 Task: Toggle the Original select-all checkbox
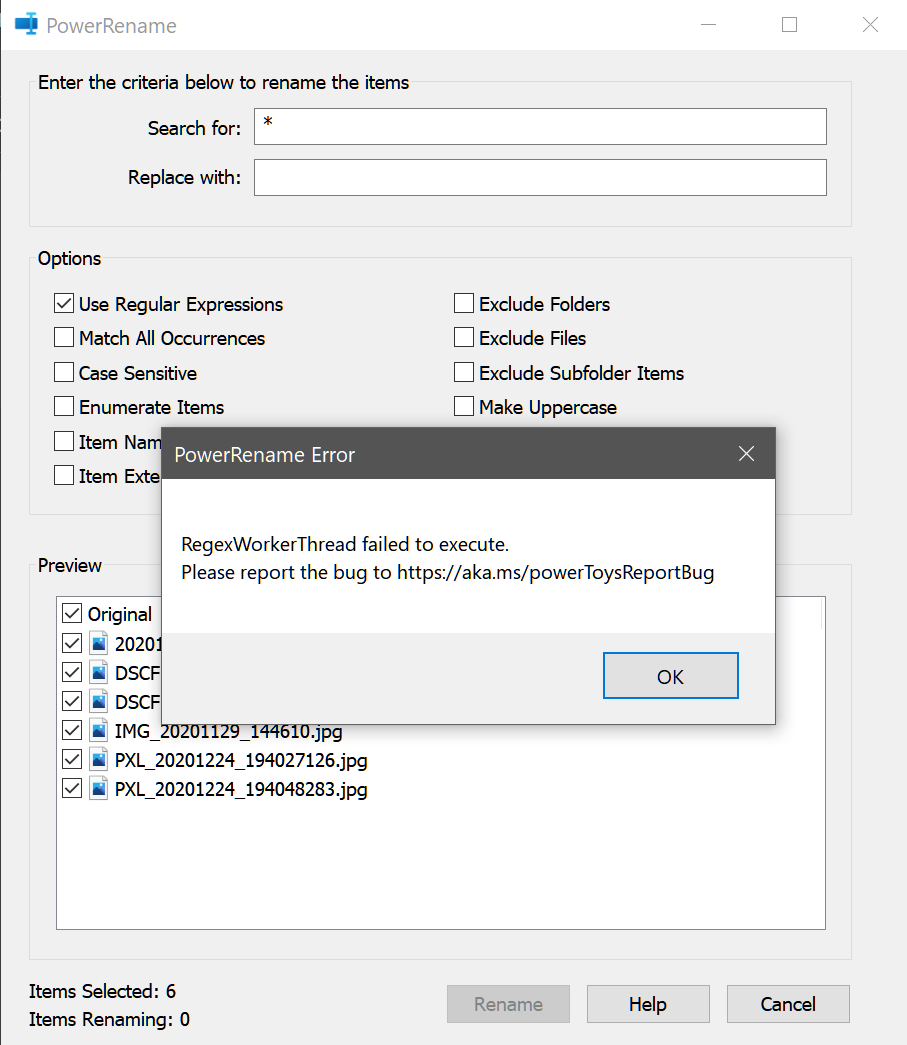(72, 614)
